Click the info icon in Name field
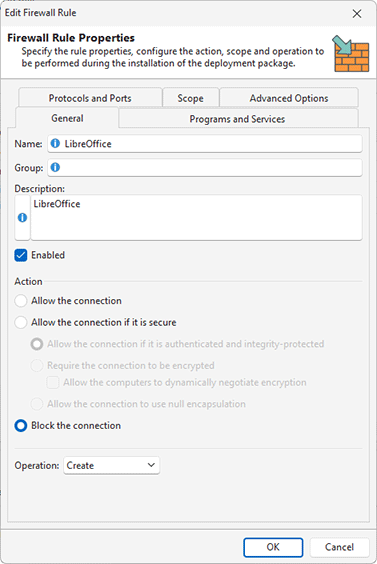This screenshot has height=564, width=377. [x=55, y=144]
